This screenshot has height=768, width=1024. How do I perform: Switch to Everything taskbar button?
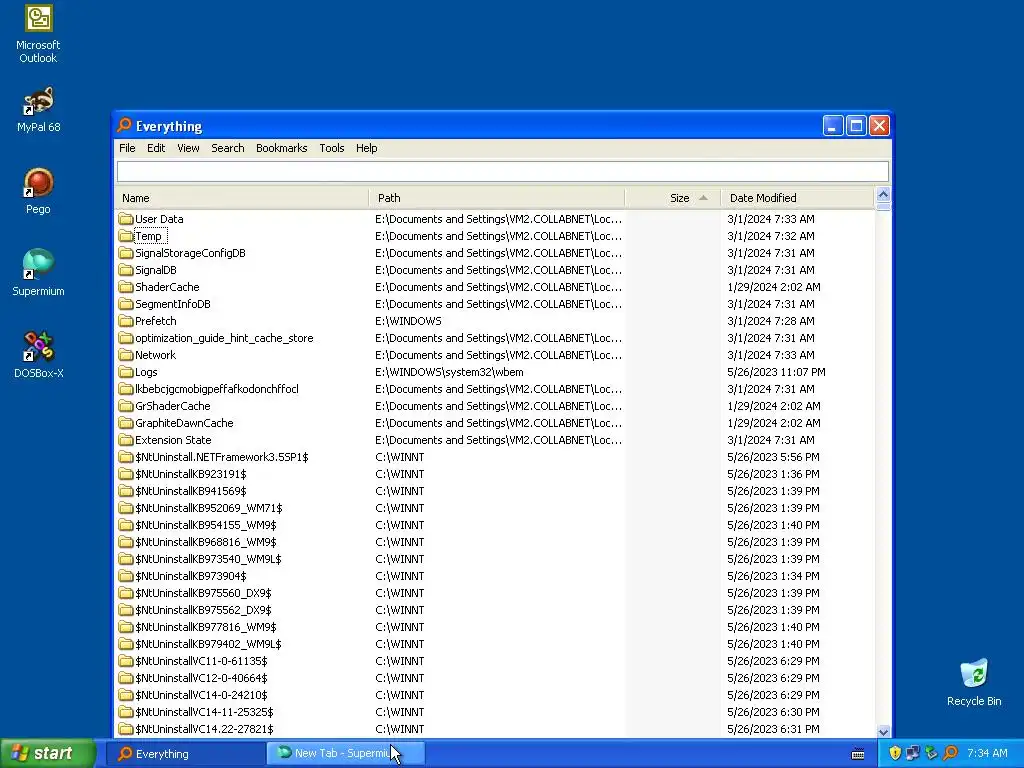[185, 754]
